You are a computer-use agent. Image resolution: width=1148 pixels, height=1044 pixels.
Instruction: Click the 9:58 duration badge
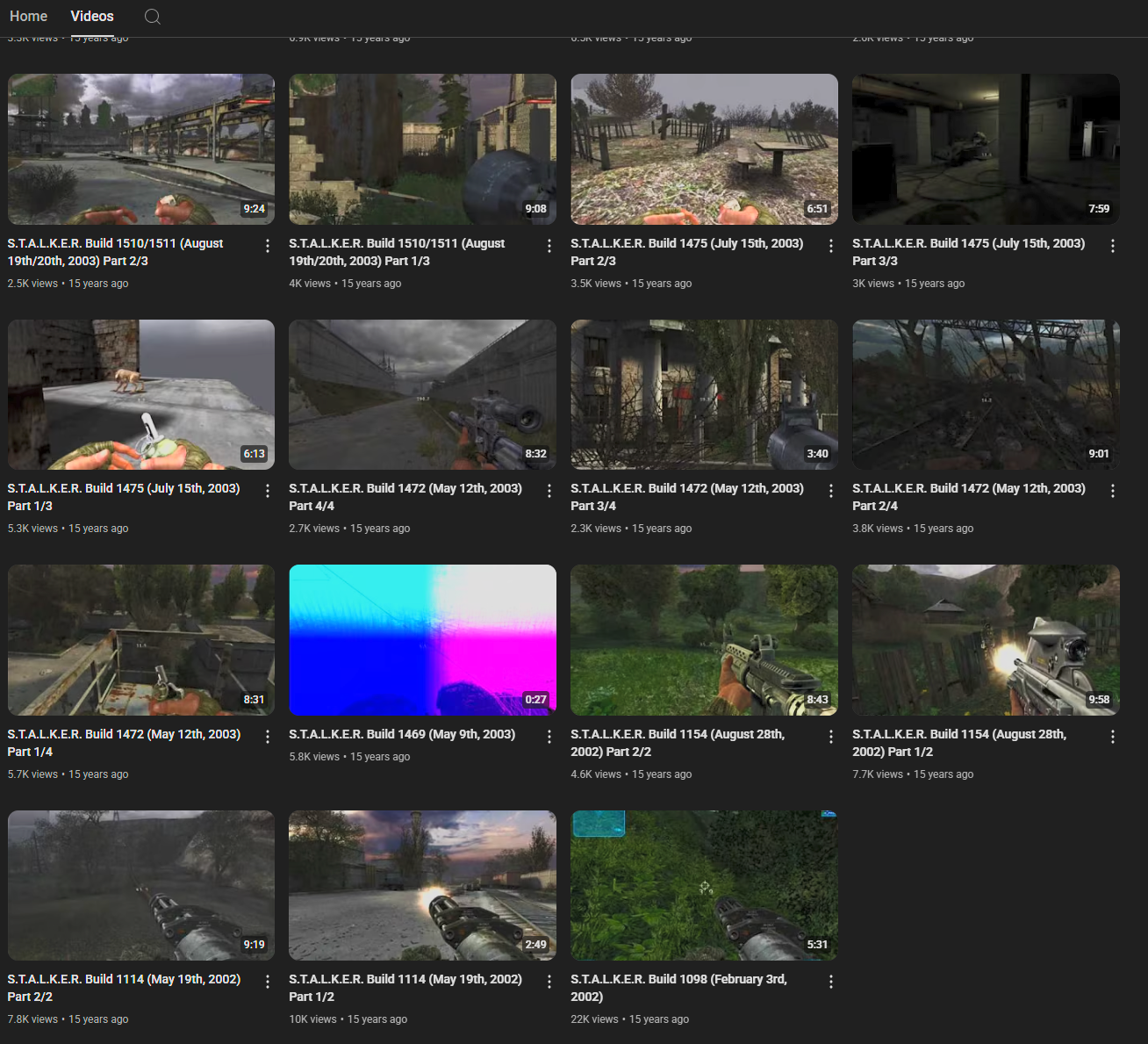pyautogui.click(x=1099, y=700)
